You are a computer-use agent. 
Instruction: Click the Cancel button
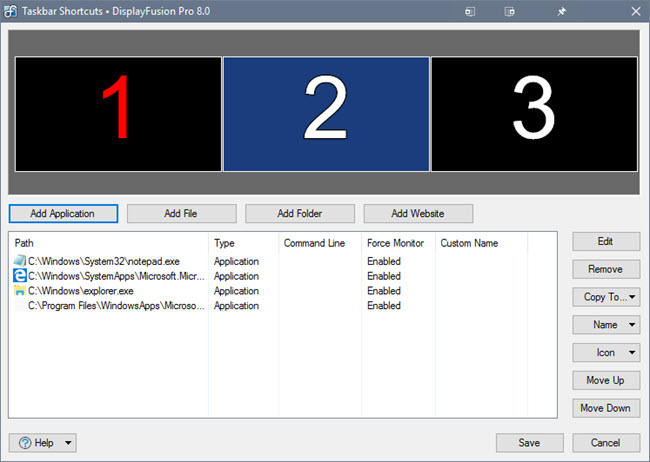click(x=606, y=443)
